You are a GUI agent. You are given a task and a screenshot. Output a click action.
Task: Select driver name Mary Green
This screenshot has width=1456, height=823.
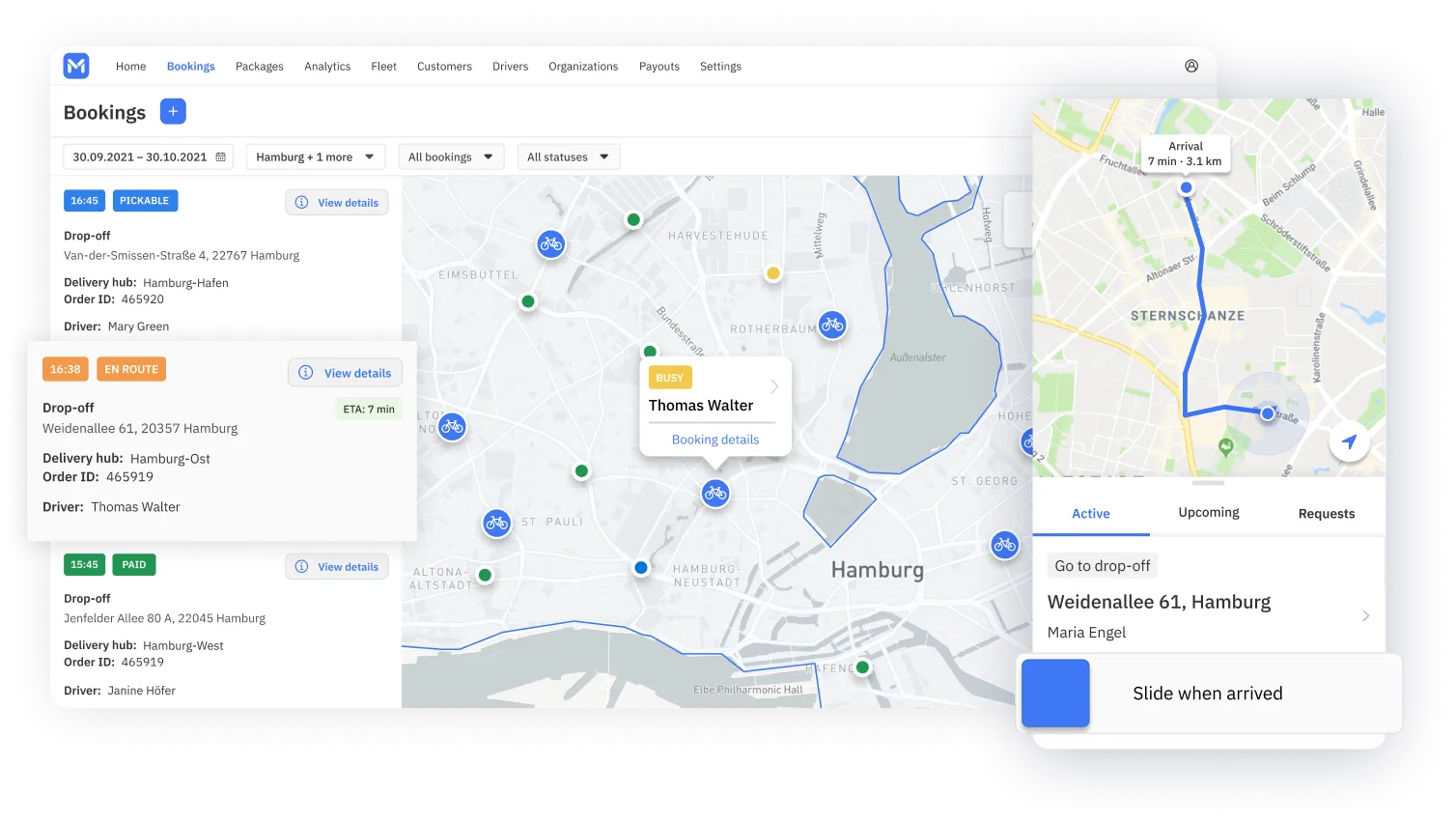coord(138,326)
